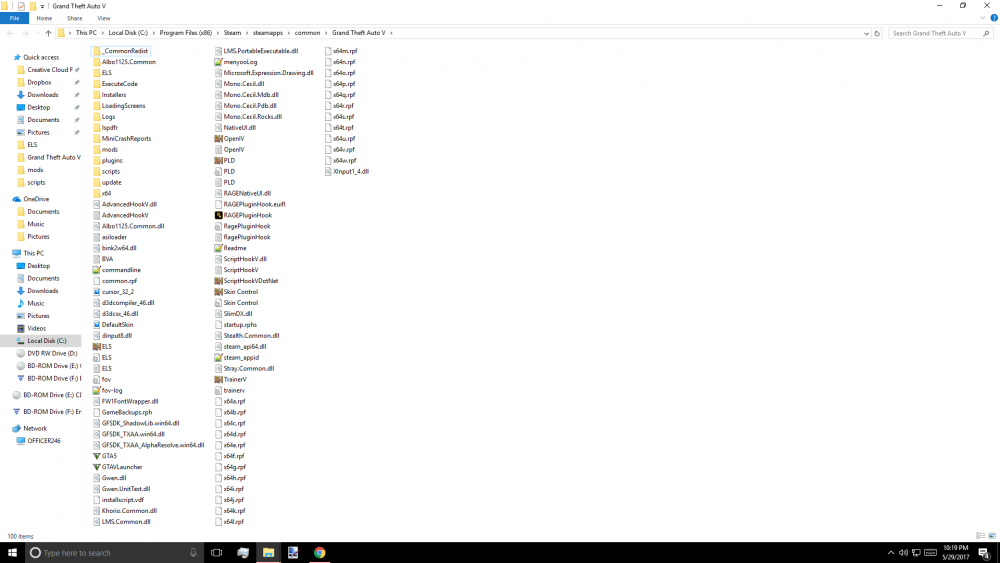
Task: Select DVD RW Drive (D:) in the sidebar
Action: (51, 353)
